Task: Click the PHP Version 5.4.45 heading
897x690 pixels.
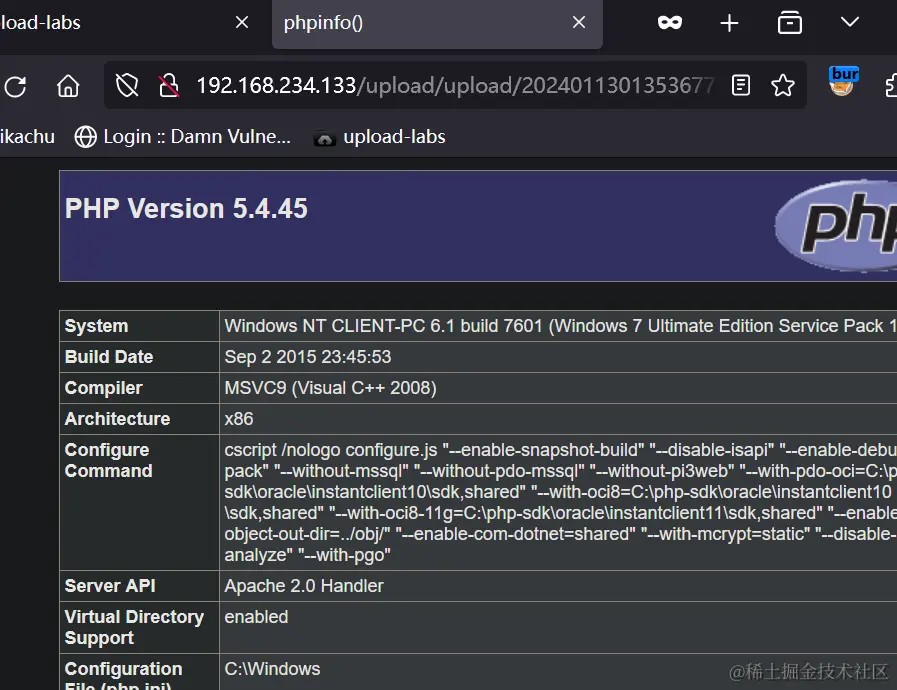Action: [x=186, y=208]
